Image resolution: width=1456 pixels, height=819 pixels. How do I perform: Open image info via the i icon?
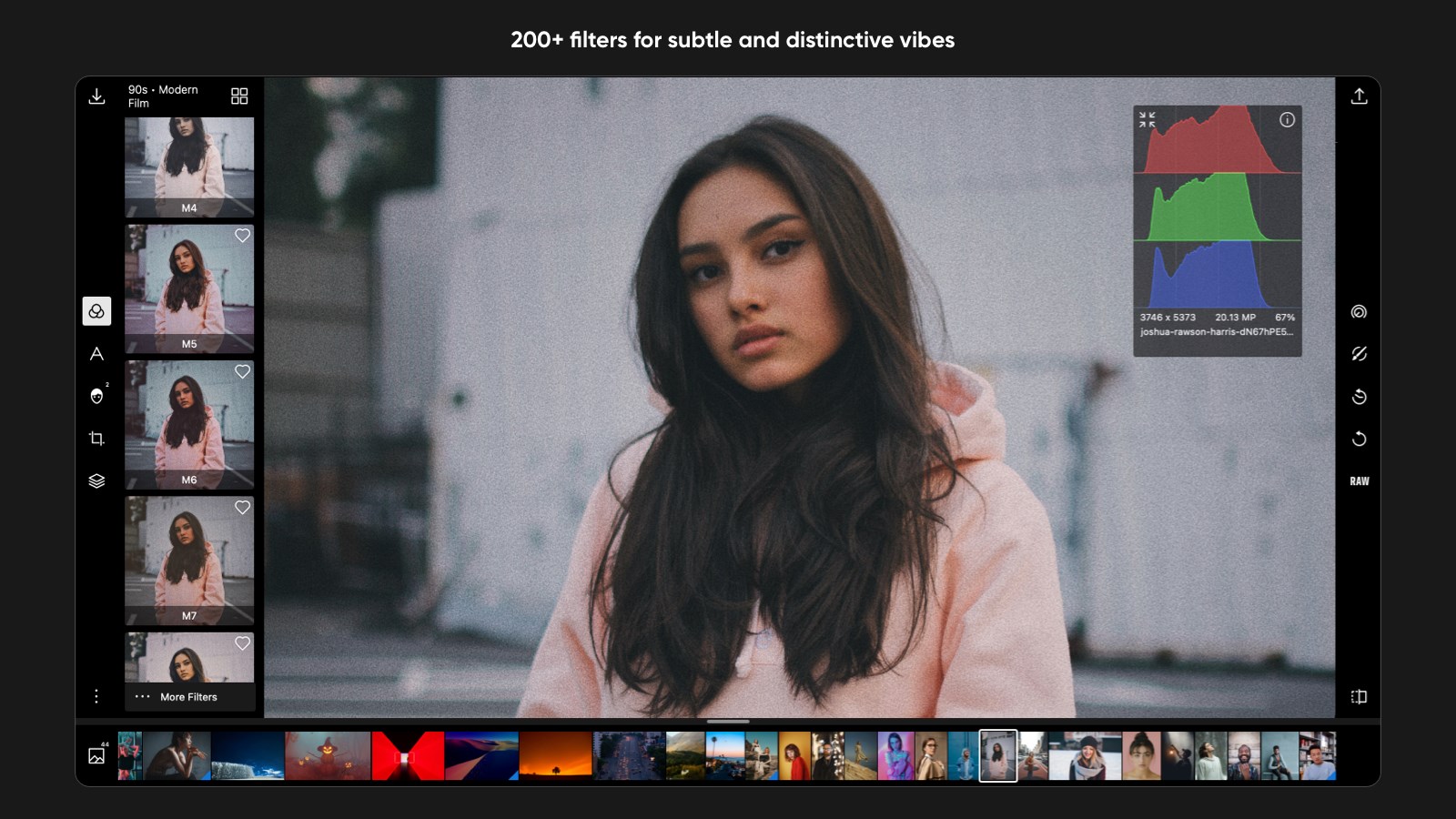pyautogui.click(x=1289, y=120)
